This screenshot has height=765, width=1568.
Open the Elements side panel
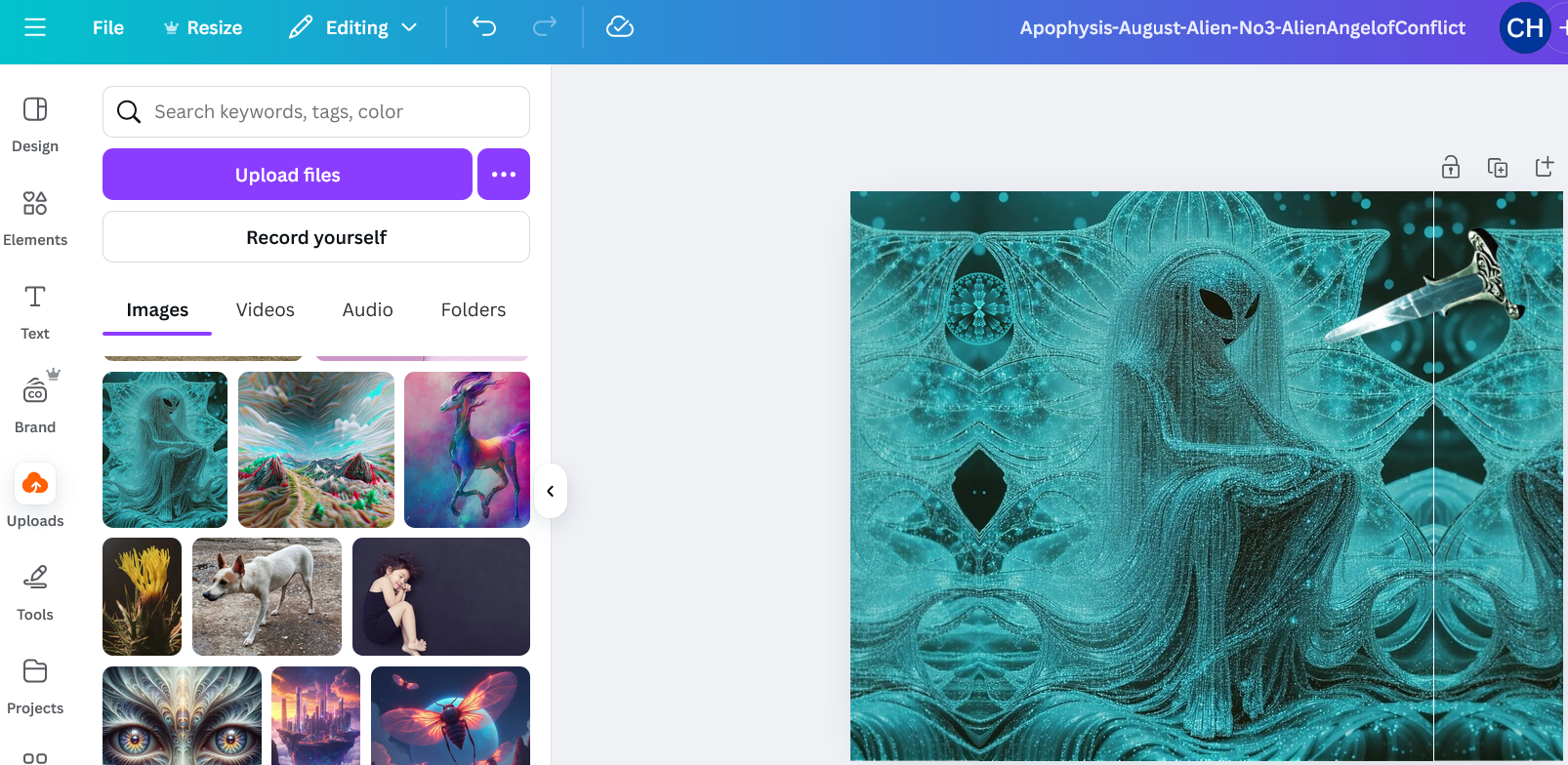click(x=35, y=219)
